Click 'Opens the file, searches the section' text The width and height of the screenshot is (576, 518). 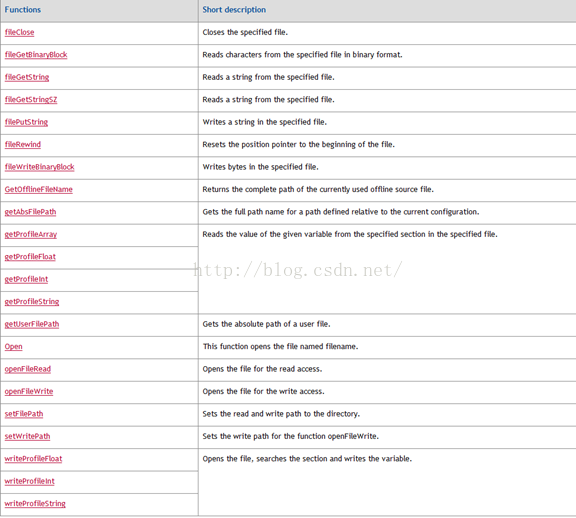click(307, 458)
